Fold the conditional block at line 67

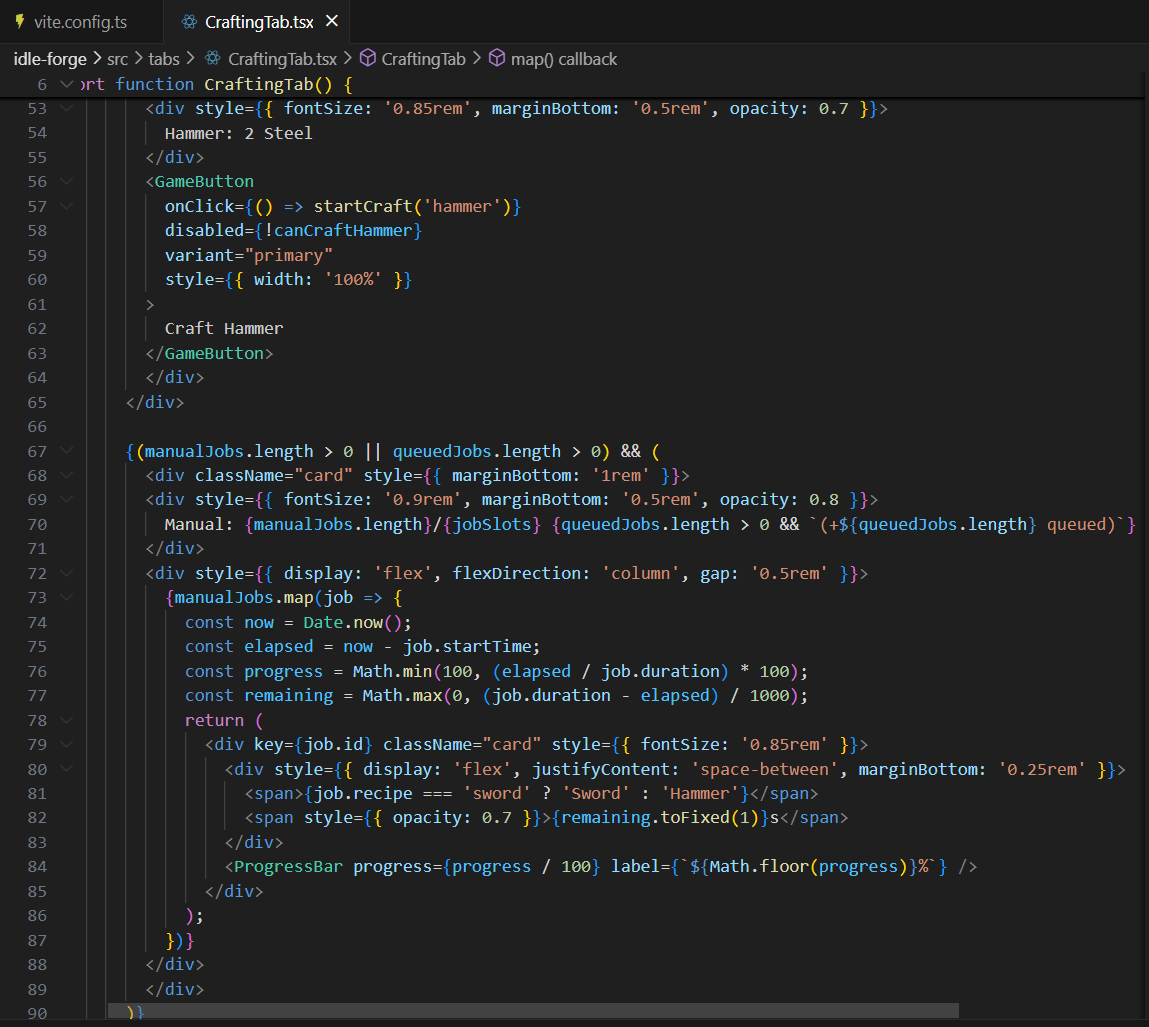(67, 451)
